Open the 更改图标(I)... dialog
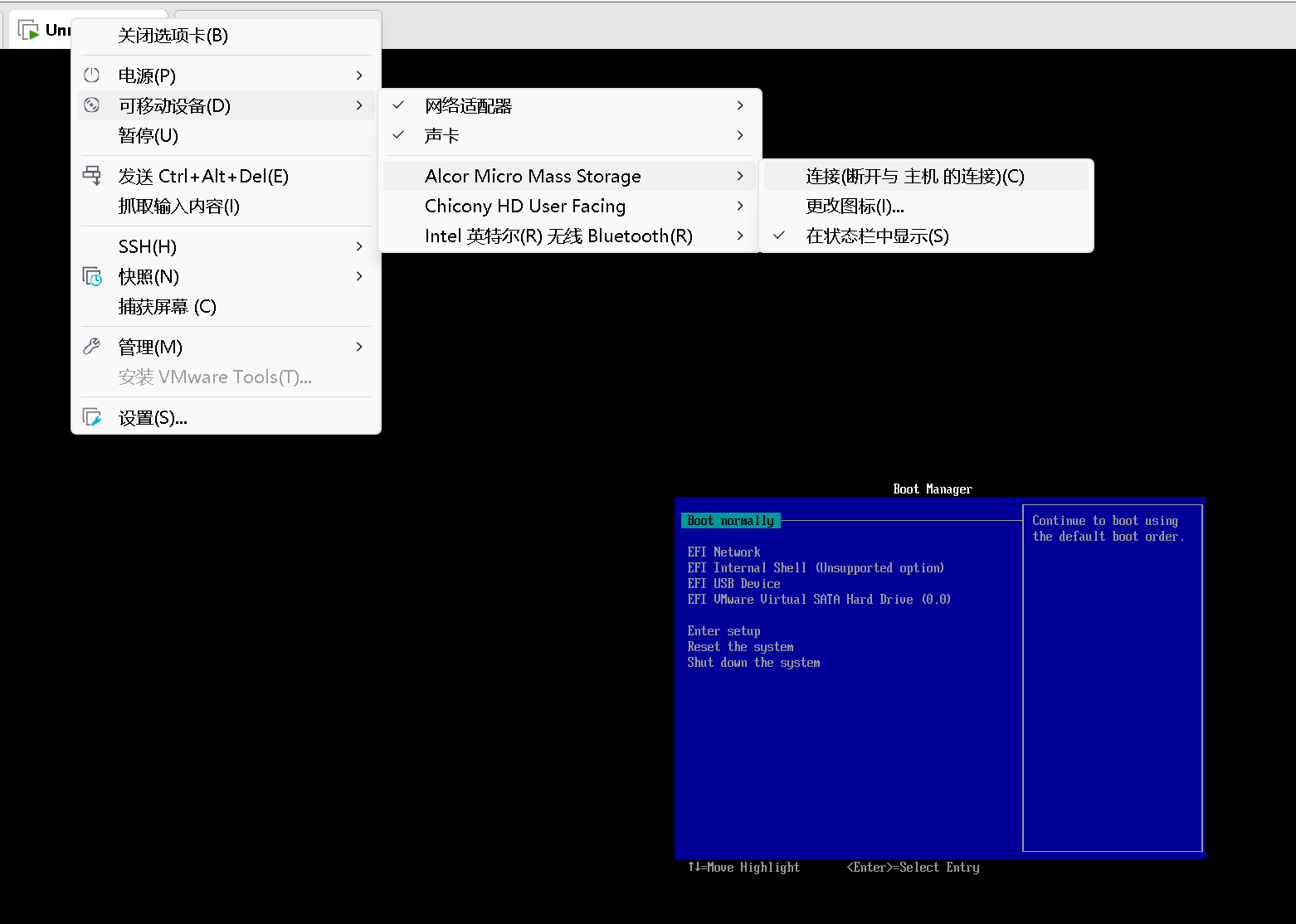This screenshot has width=1296, height=924. (855, 207)
